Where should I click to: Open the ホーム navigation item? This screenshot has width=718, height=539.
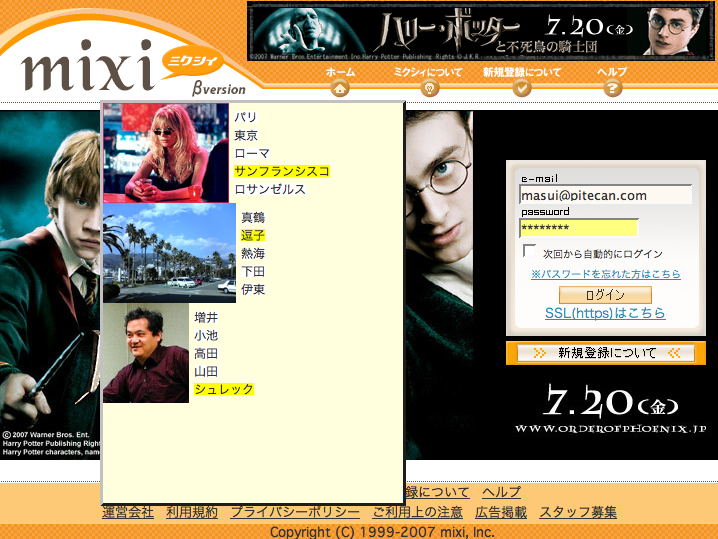pyautogui.click(x=340, y=72)
